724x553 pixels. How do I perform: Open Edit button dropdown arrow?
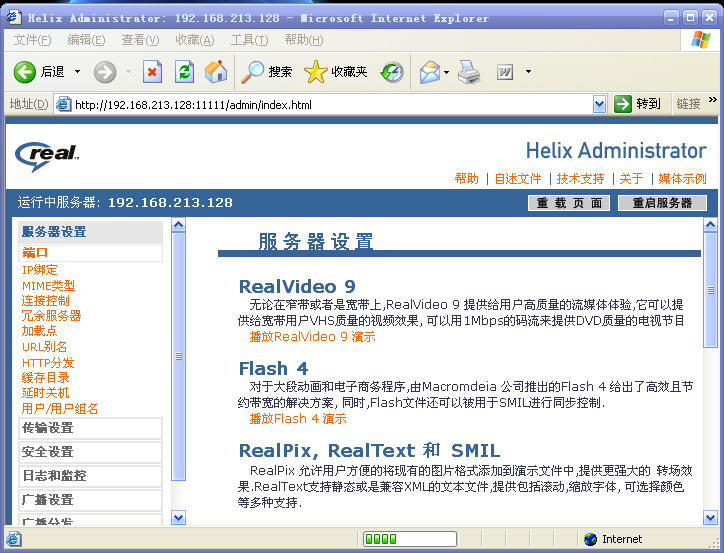pyautogui.click(x=528, y=72)
